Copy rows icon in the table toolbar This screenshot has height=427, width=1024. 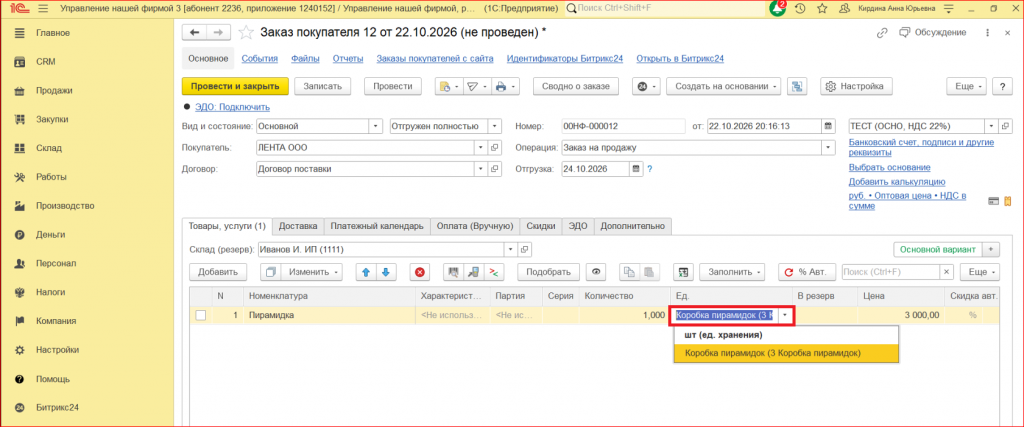click(x=629, y=272)
